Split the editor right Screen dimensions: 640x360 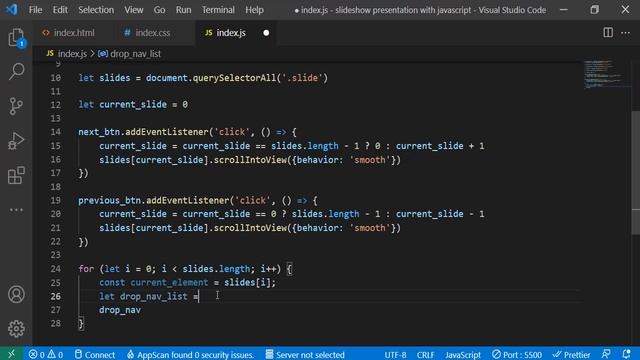(608, 33)
